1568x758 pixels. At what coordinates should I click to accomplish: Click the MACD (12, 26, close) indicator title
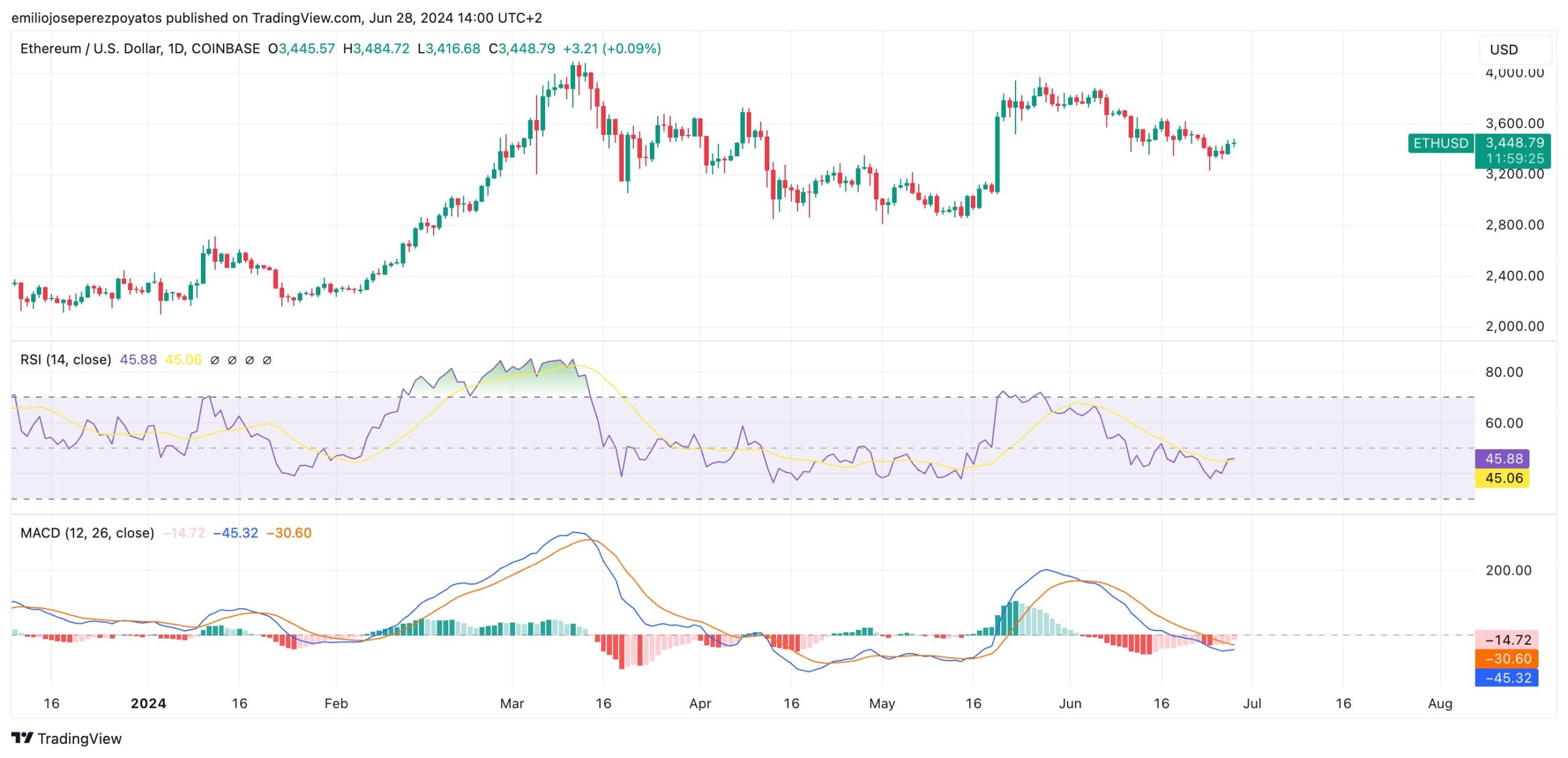[x=87, y=533]
